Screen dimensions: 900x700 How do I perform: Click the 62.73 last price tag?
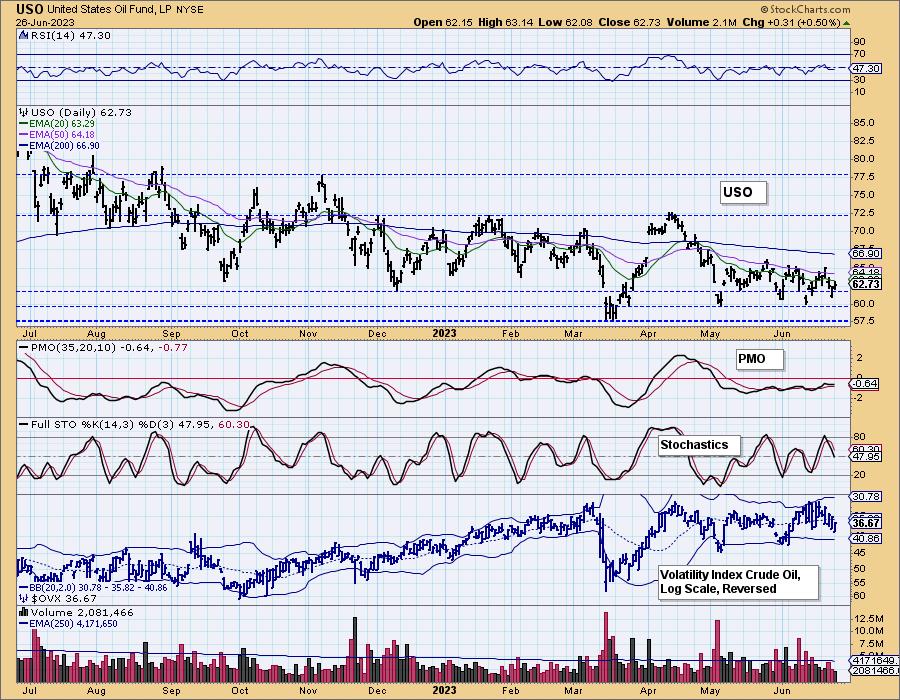pyautogui.click(x=866, y=284)
